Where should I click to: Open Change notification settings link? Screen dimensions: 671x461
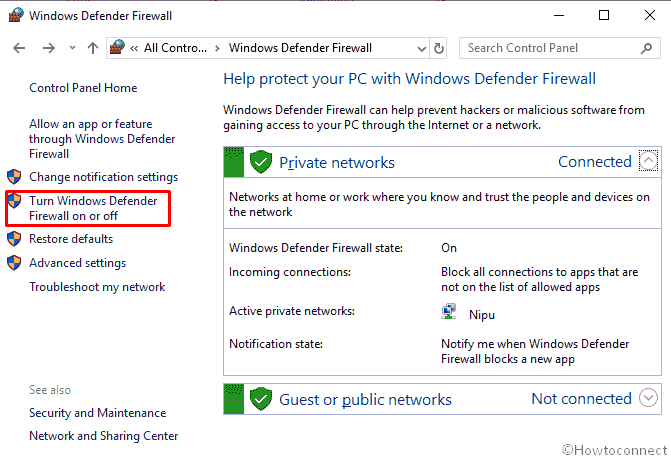pos(104,177)
